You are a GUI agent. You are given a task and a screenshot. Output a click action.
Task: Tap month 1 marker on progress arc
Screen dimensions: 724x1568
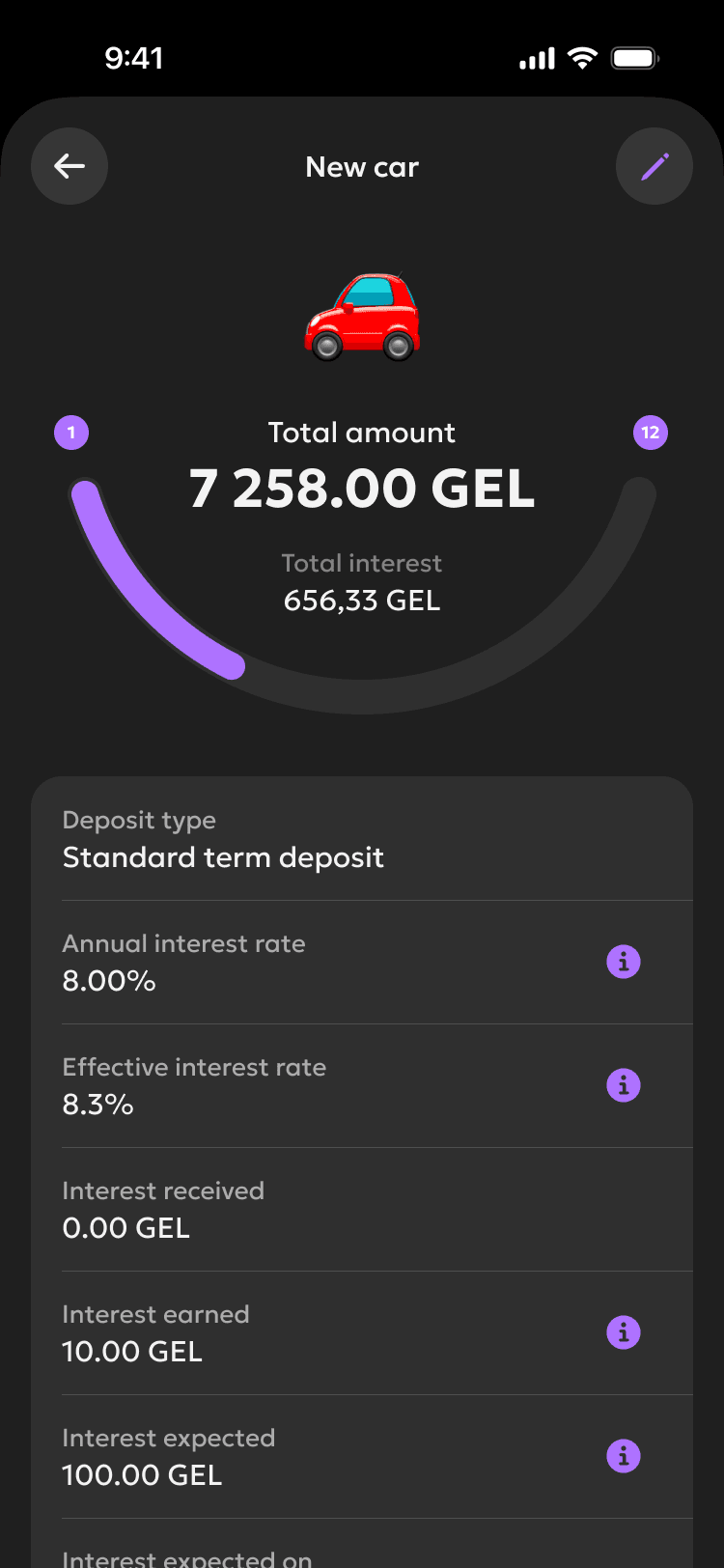(x=71, y=433)
